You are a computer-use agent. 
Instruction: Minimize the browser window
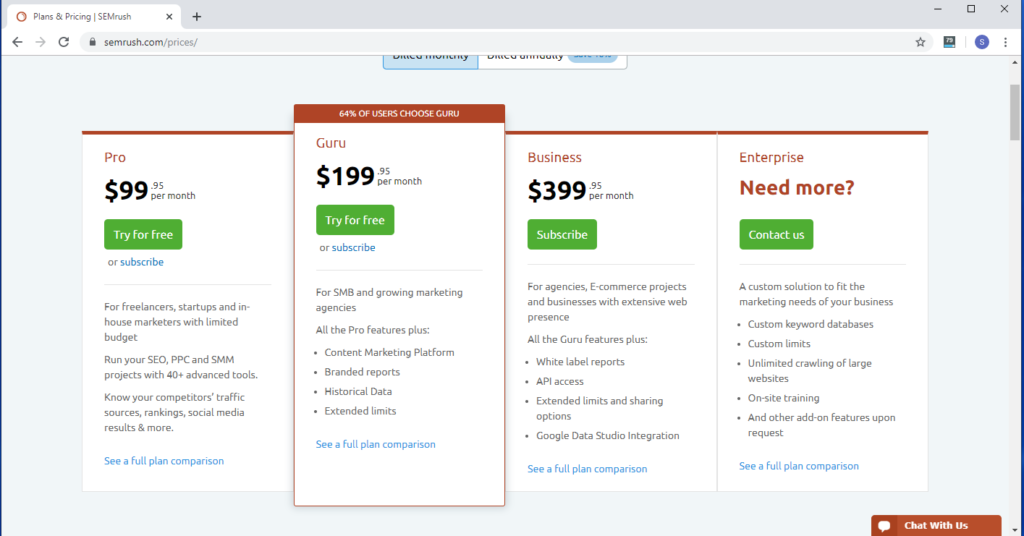pos(938,9)
